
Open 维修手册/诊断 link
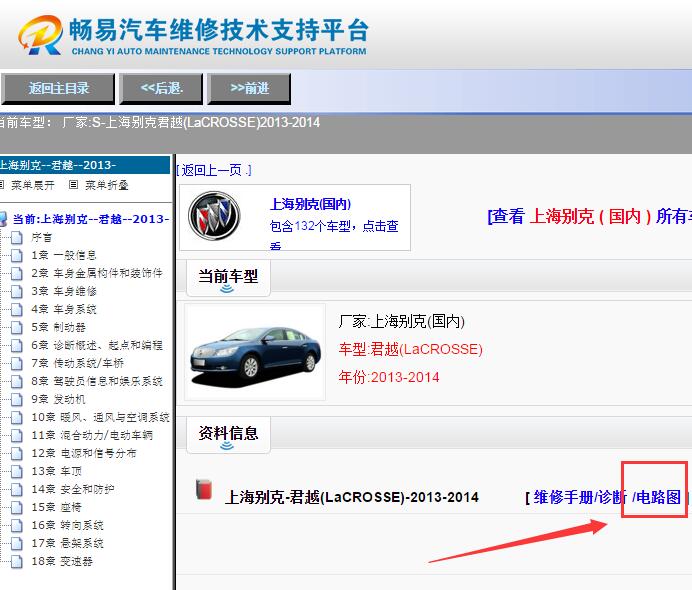click(x=579, y=497)
